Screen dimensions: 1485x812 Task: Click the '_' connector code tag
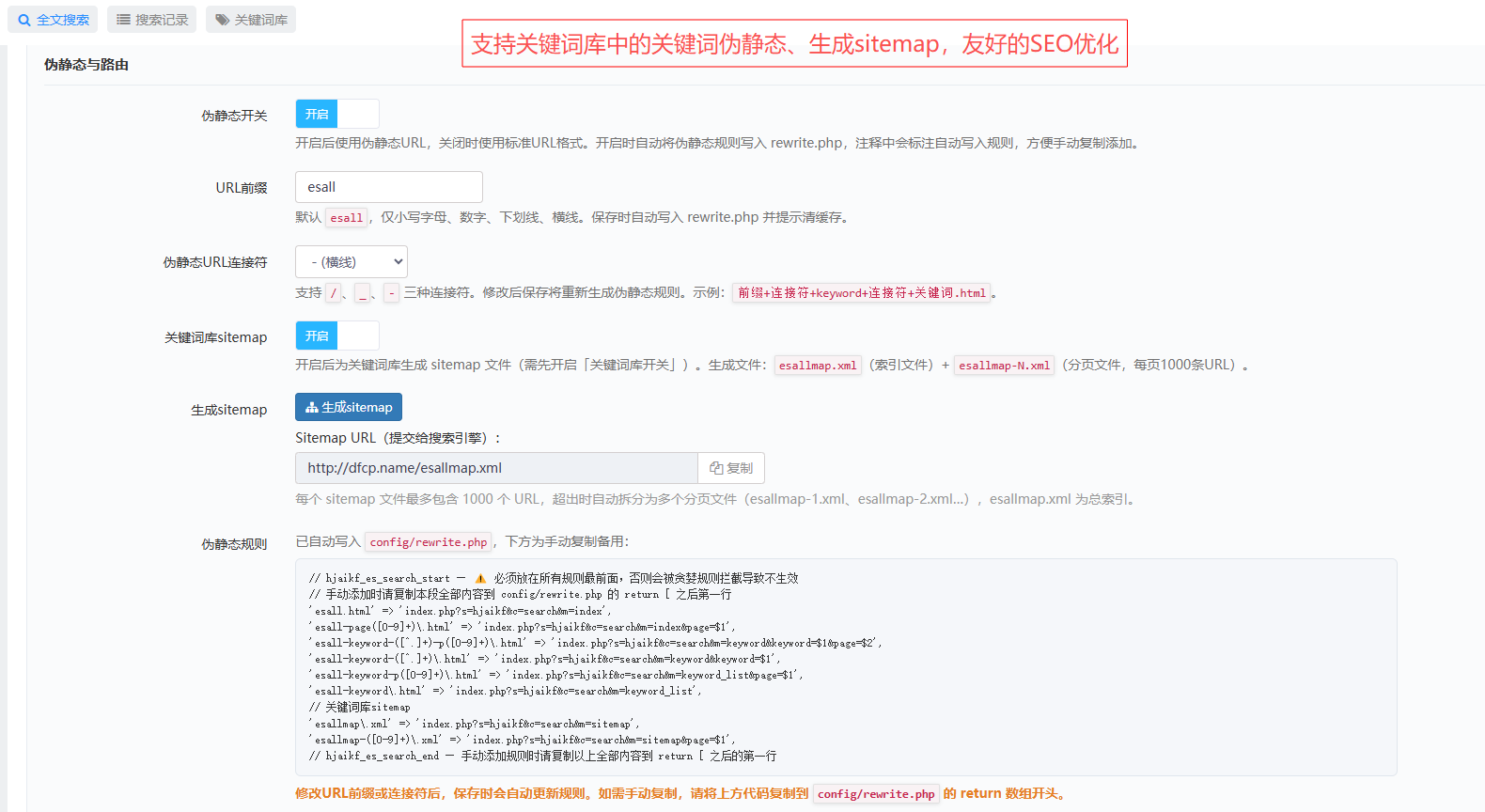click(x=363, y=293)
